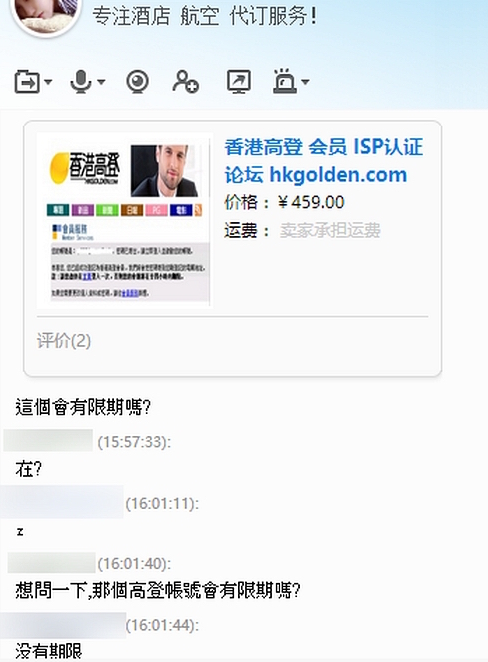This screenshot has width=488, height=662.
Task: Click the blurred sender name at 15:57:33
Action: (x=48, y=441)
